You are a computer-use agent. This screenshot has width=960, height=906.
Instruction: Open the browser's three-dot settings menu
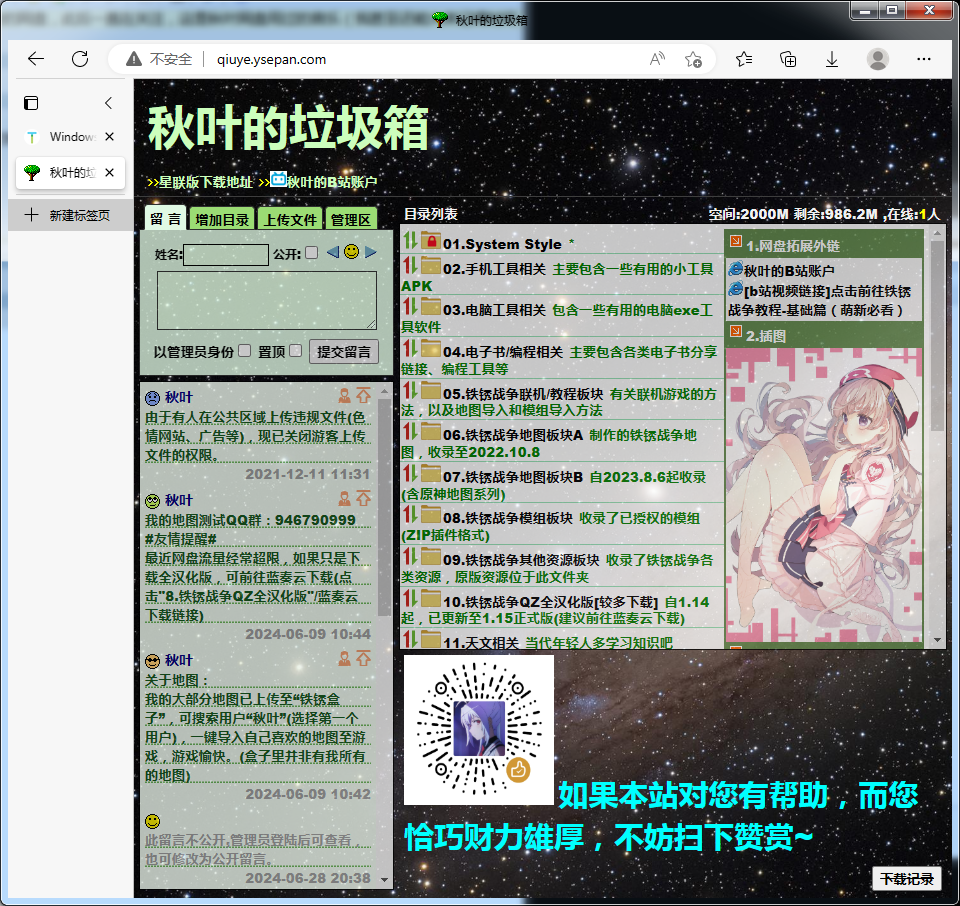tap(923, 59)
